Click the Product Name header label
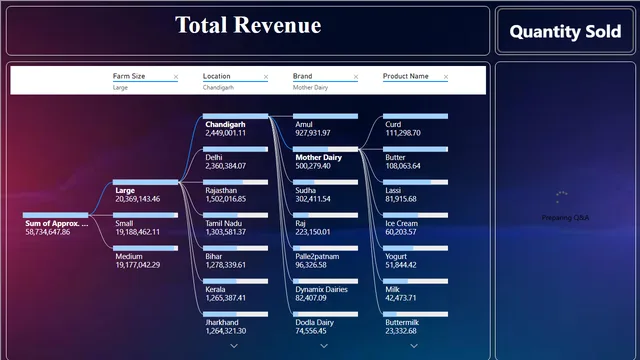 (x=406, y=76)
